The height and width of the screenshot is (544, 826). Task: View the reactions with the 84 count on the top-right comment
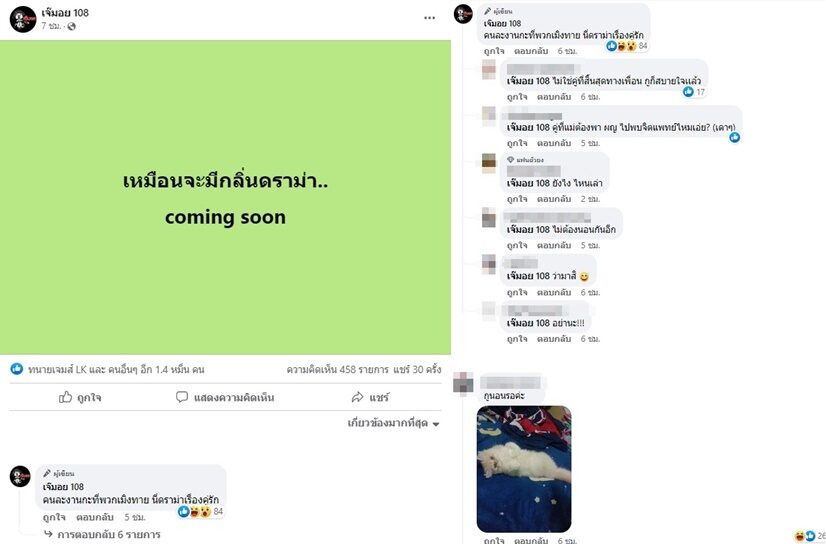tap(627, 46)
